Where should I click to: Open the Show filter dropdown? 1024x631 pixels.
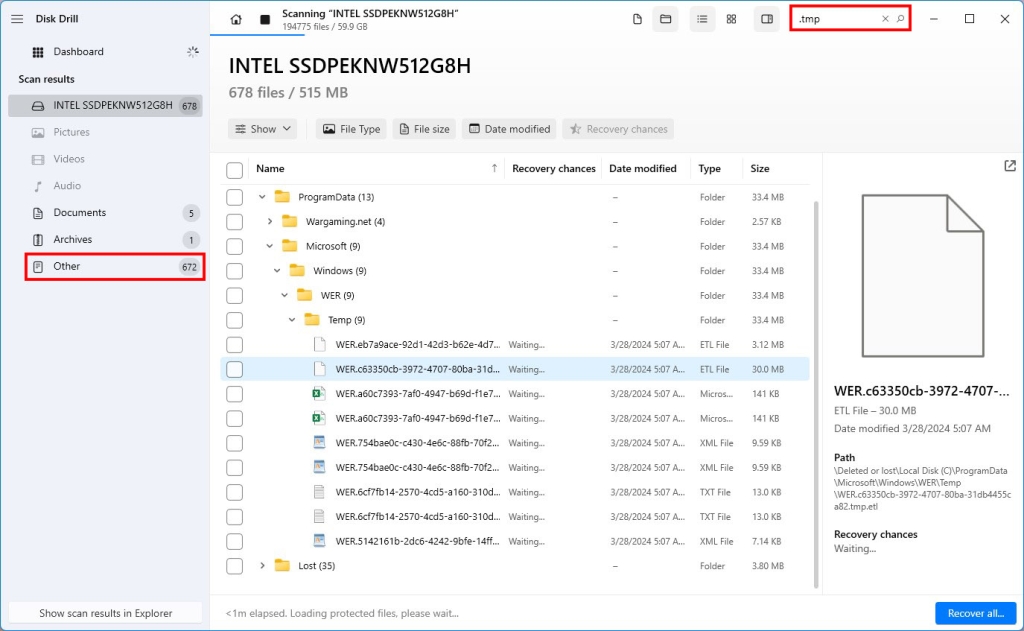(x=262, y=128)
